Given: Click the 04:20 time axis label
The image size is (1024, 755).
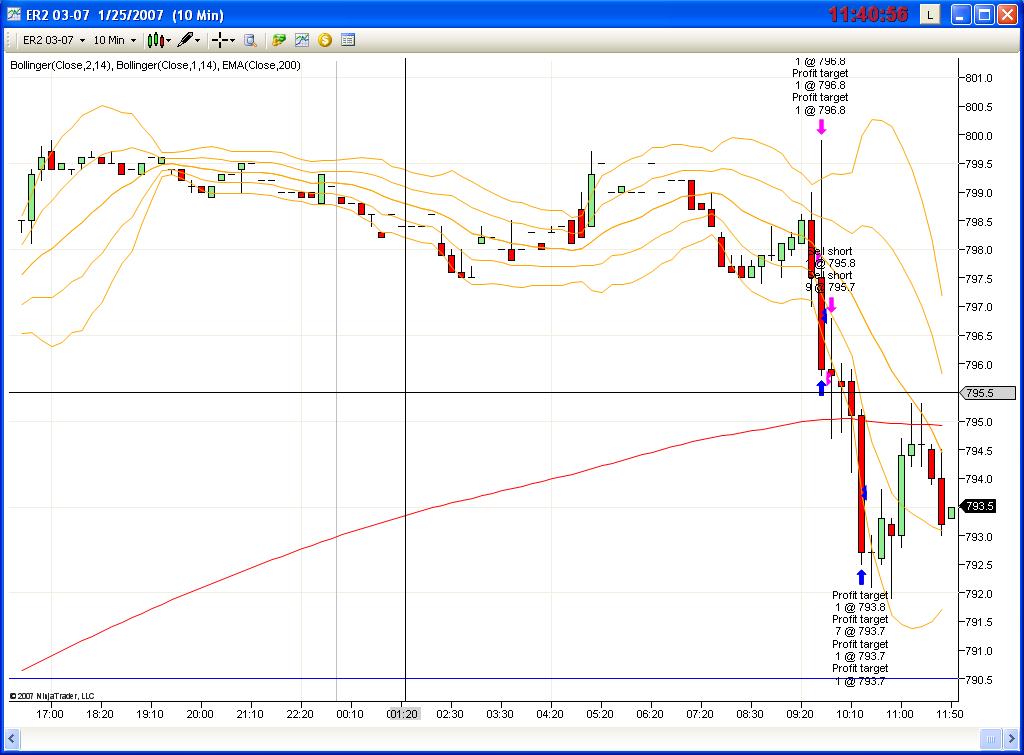Looking at the screenshot, I should [550, 715].
